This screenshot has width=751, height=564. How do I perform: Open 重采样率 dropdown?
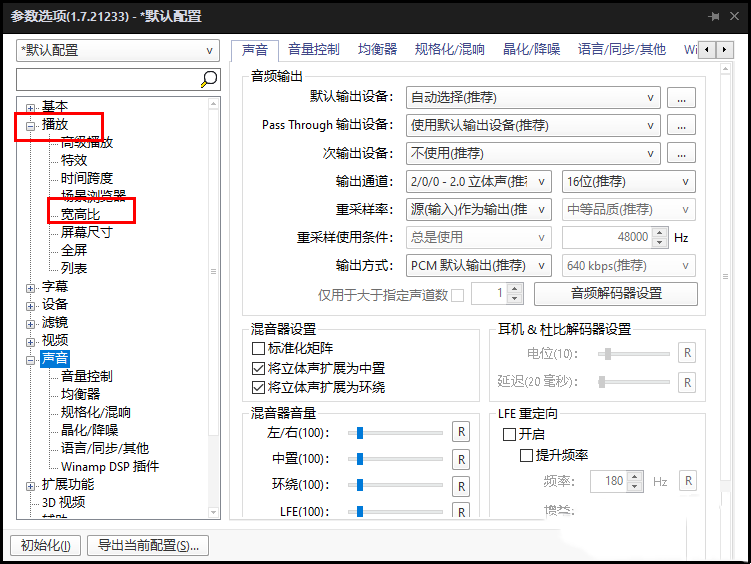pos(478,209)
